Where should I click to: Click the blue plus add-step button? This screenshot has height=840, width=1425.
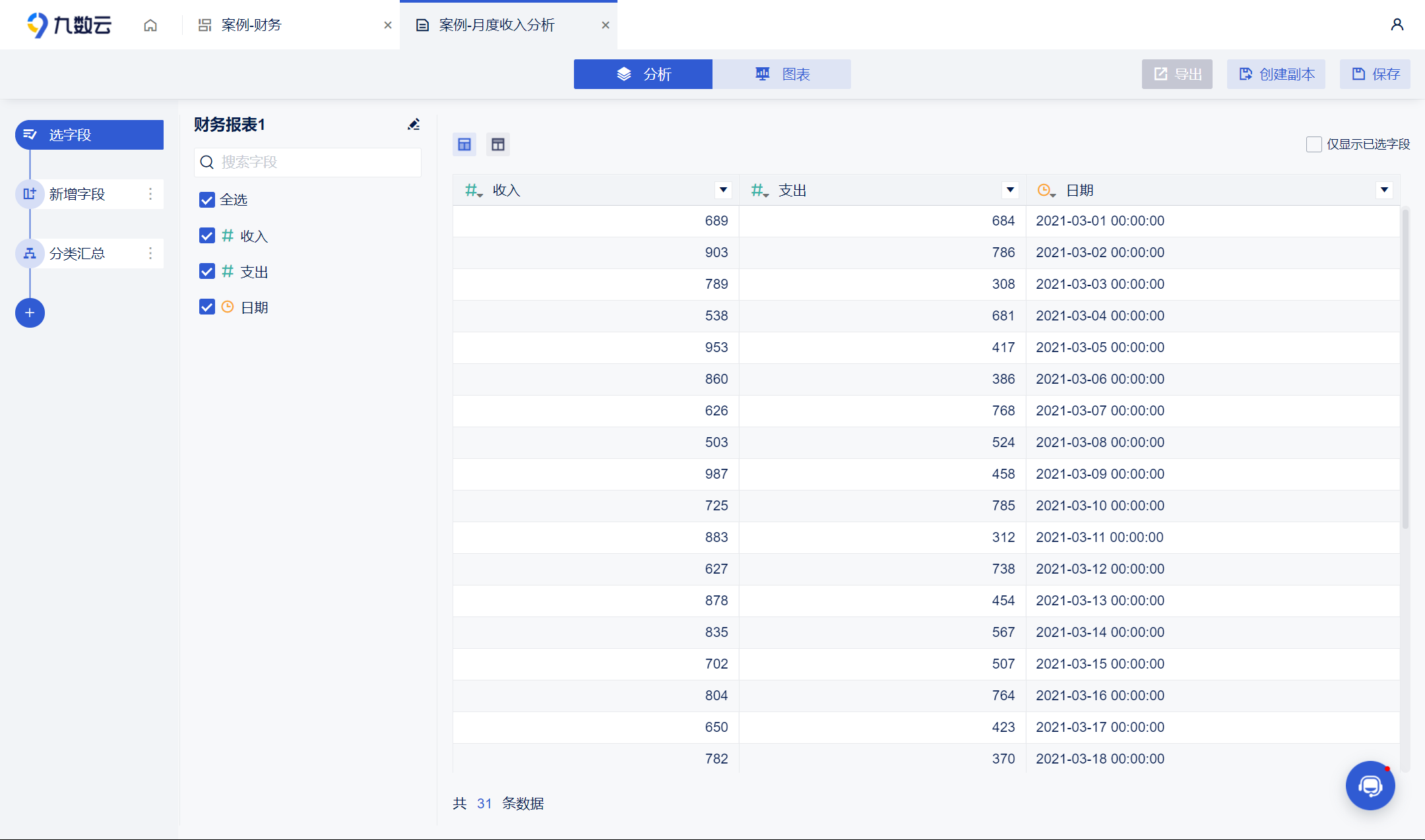pos(30,313)
